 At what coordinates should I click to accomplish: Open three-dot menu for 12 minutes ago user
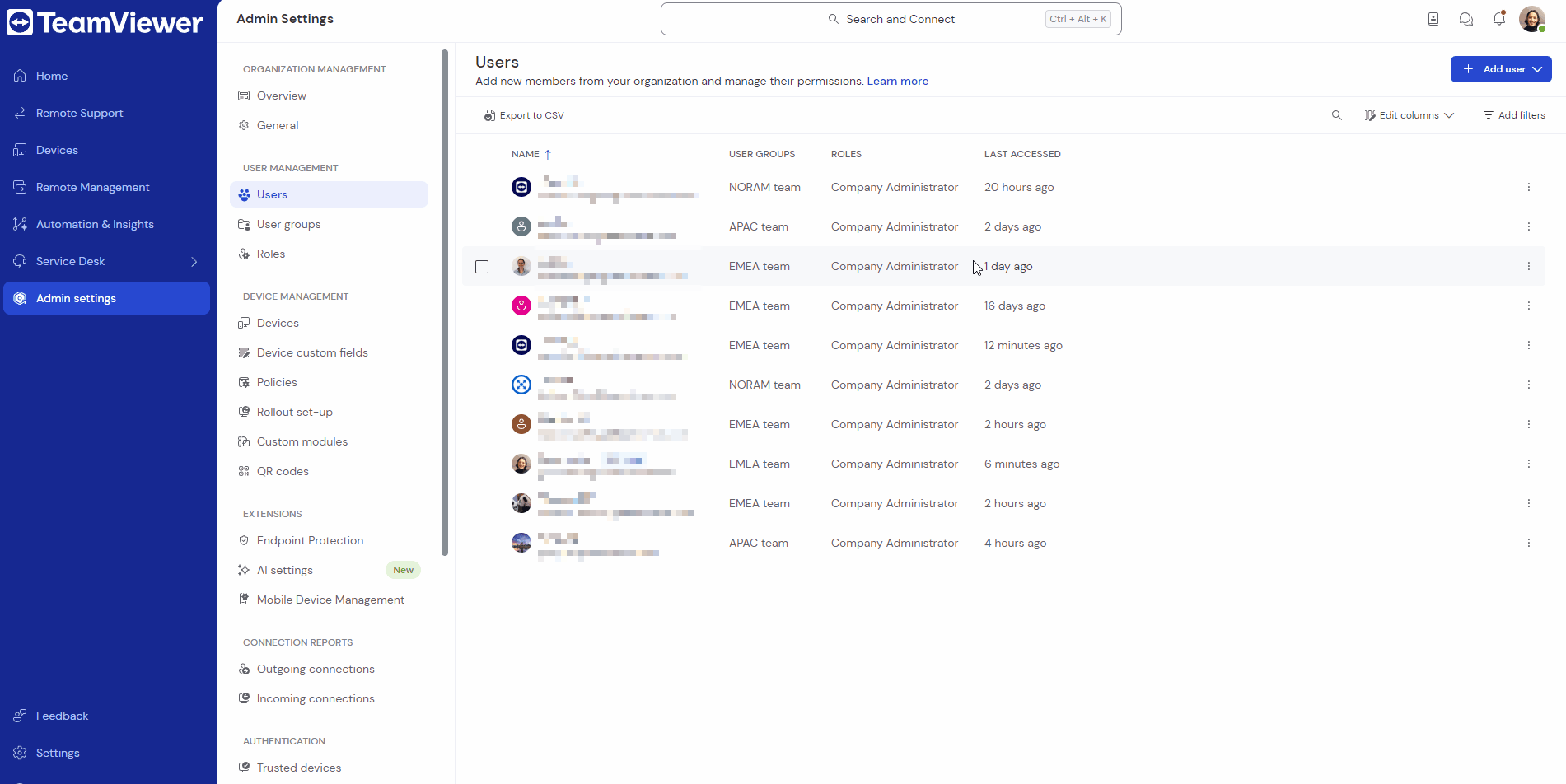click(x=1528, y=346)
